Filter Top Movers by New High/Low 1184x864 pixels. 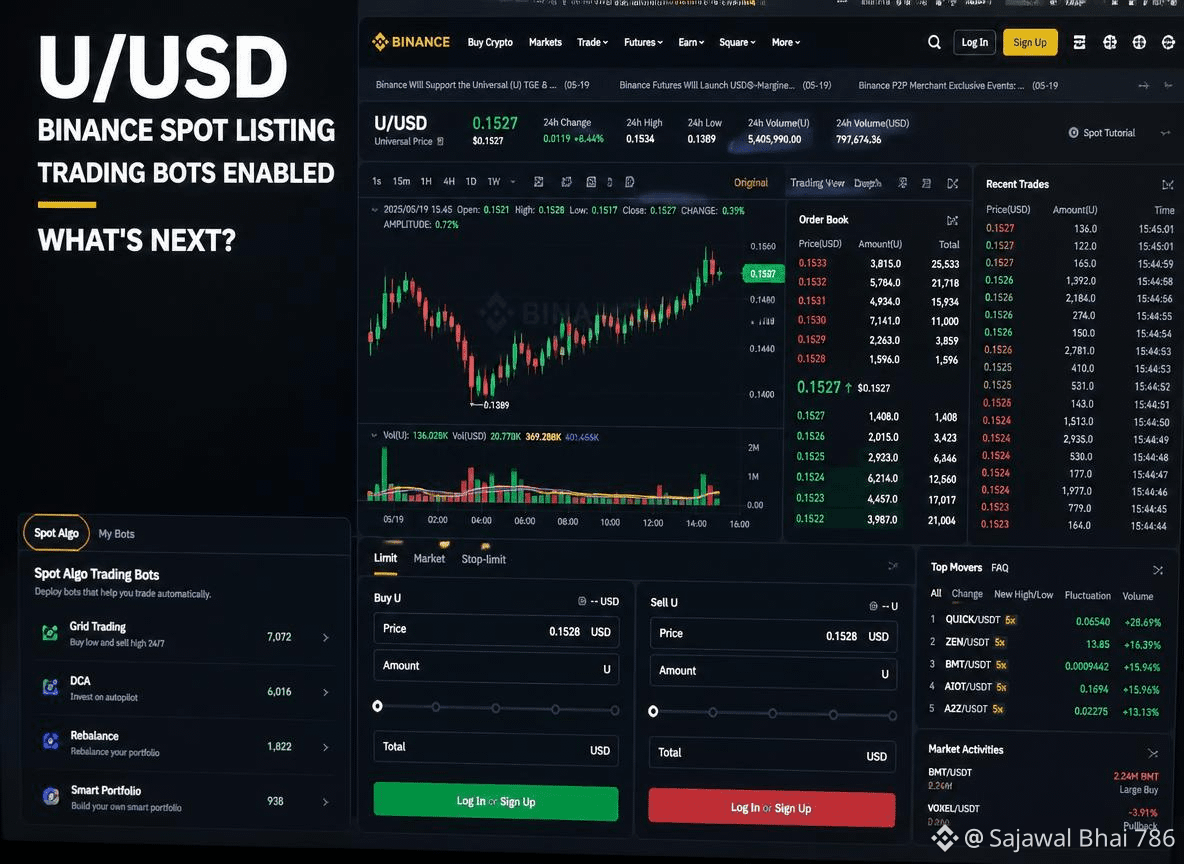[1023, 594]
